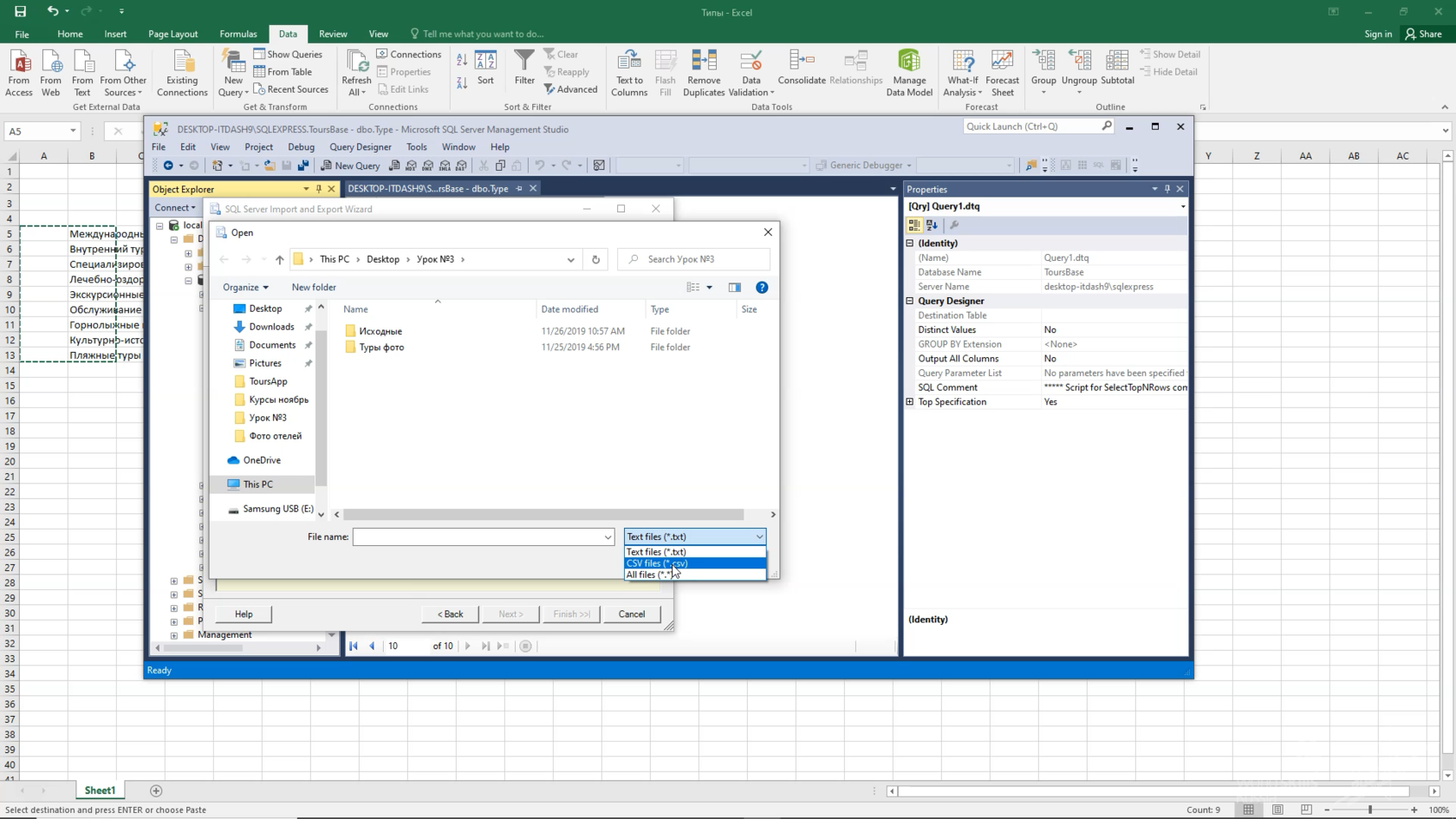Image resolution: width=1456 pixels, height=819 pixels.
Task: Open the Исходные folder
Action: 380,331
